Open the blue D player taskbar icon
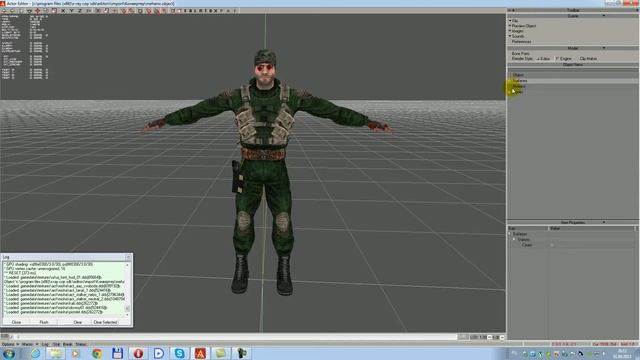640x360 pixels. [x=159, y=353]
